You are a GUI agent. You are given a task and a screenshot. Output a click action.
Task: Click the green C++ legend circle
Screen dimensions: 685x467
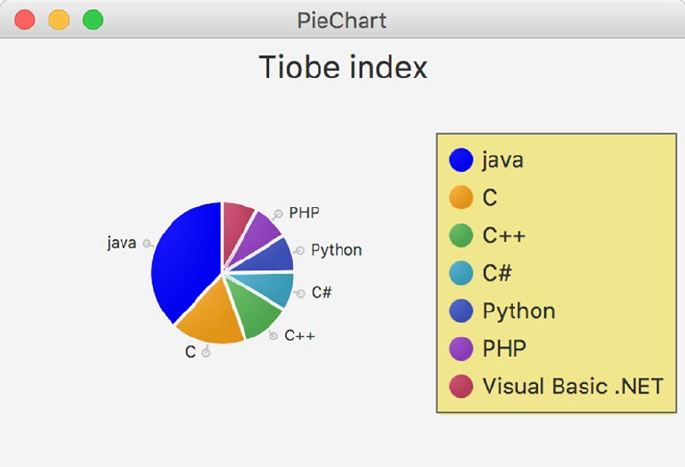[x=461, y=236]
